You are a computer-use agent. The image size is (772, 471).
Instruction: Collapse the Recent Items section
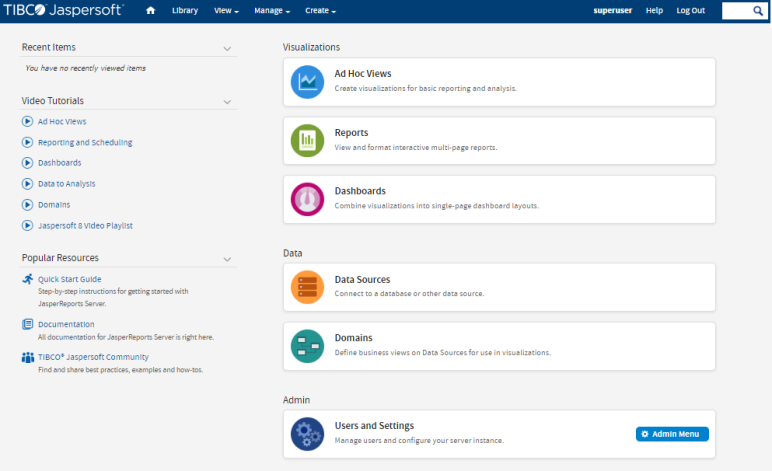tap(227, 48)
